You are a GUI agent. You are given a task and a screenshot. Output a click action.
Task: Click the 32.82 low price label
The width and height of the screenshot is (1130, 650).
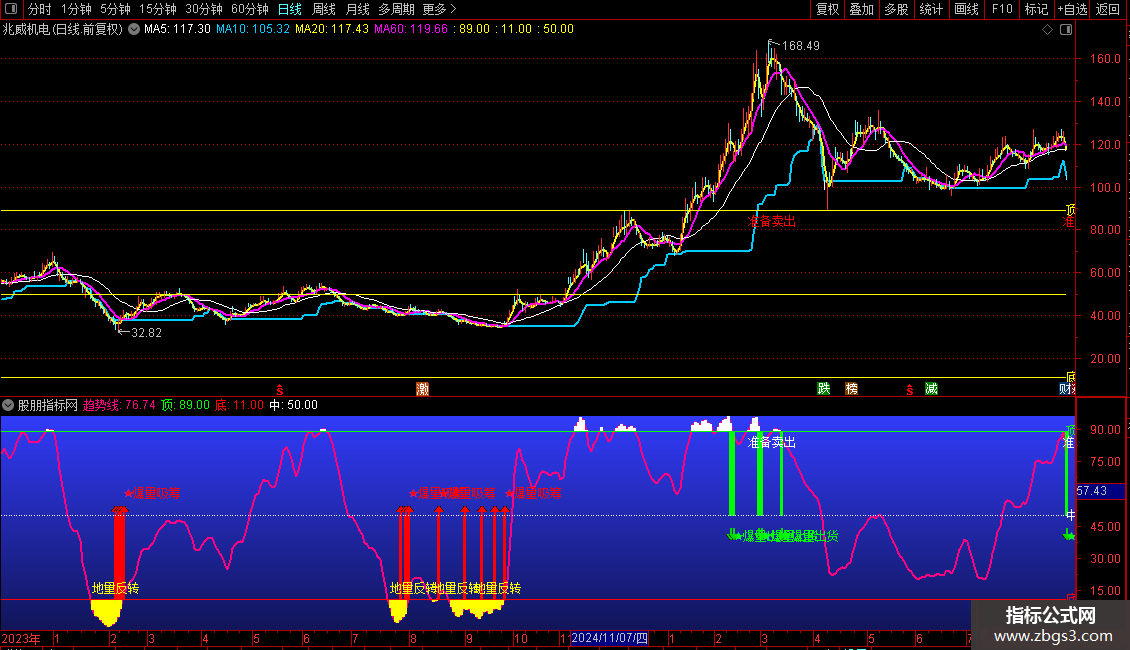coord(146,333)
